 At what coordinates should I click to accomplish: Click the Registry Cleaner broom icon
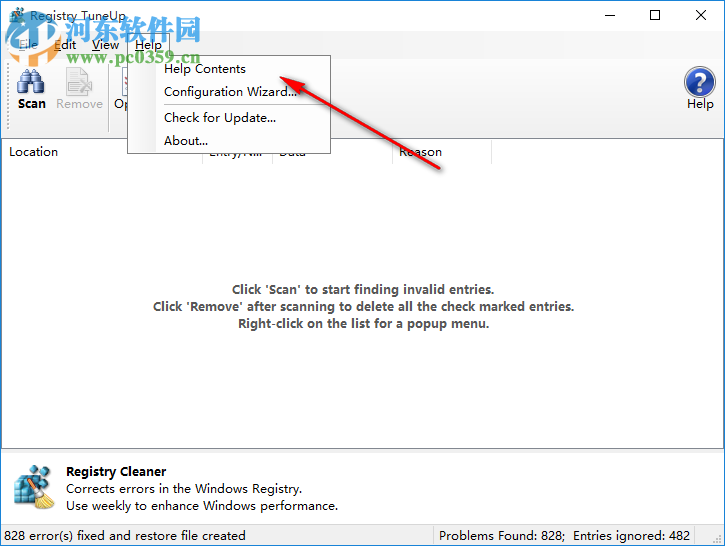point(34,487)
